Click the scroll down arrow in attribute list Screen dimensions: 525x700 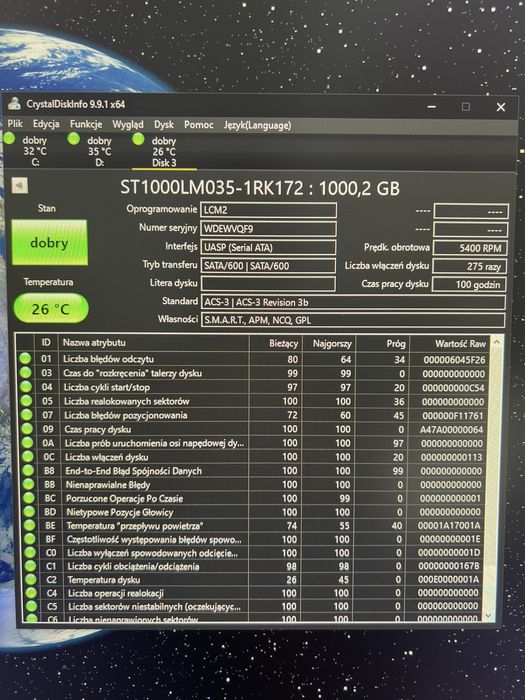pos(488,616)
